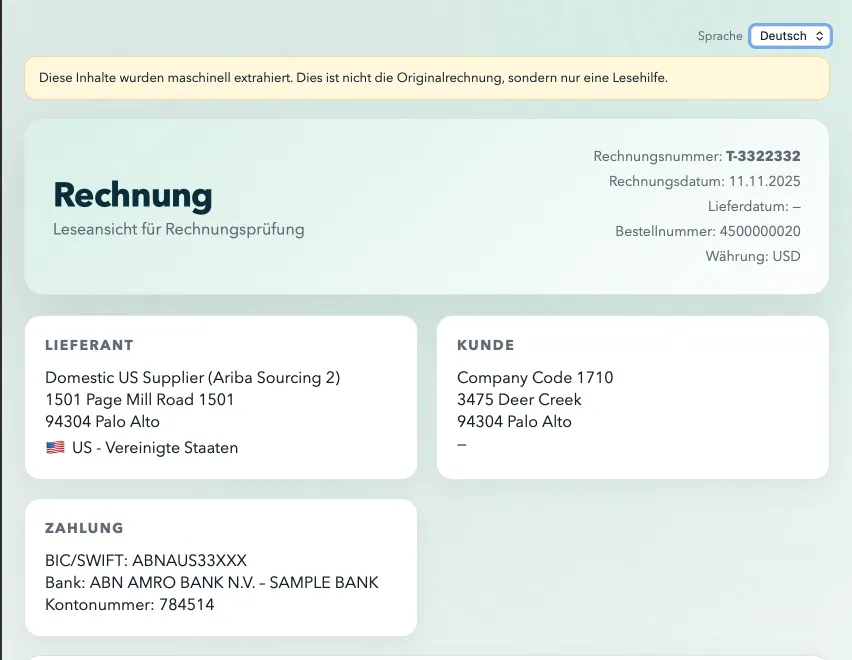
Task: Click the Rechnungsdatum 11.11.2025 line
Action: (x=704, y=181)
